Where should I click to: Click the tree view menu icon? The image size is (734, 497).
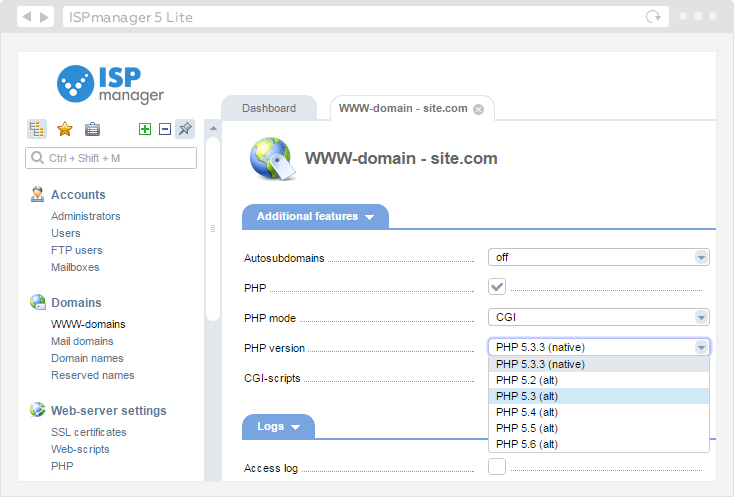tap(37, 128)
